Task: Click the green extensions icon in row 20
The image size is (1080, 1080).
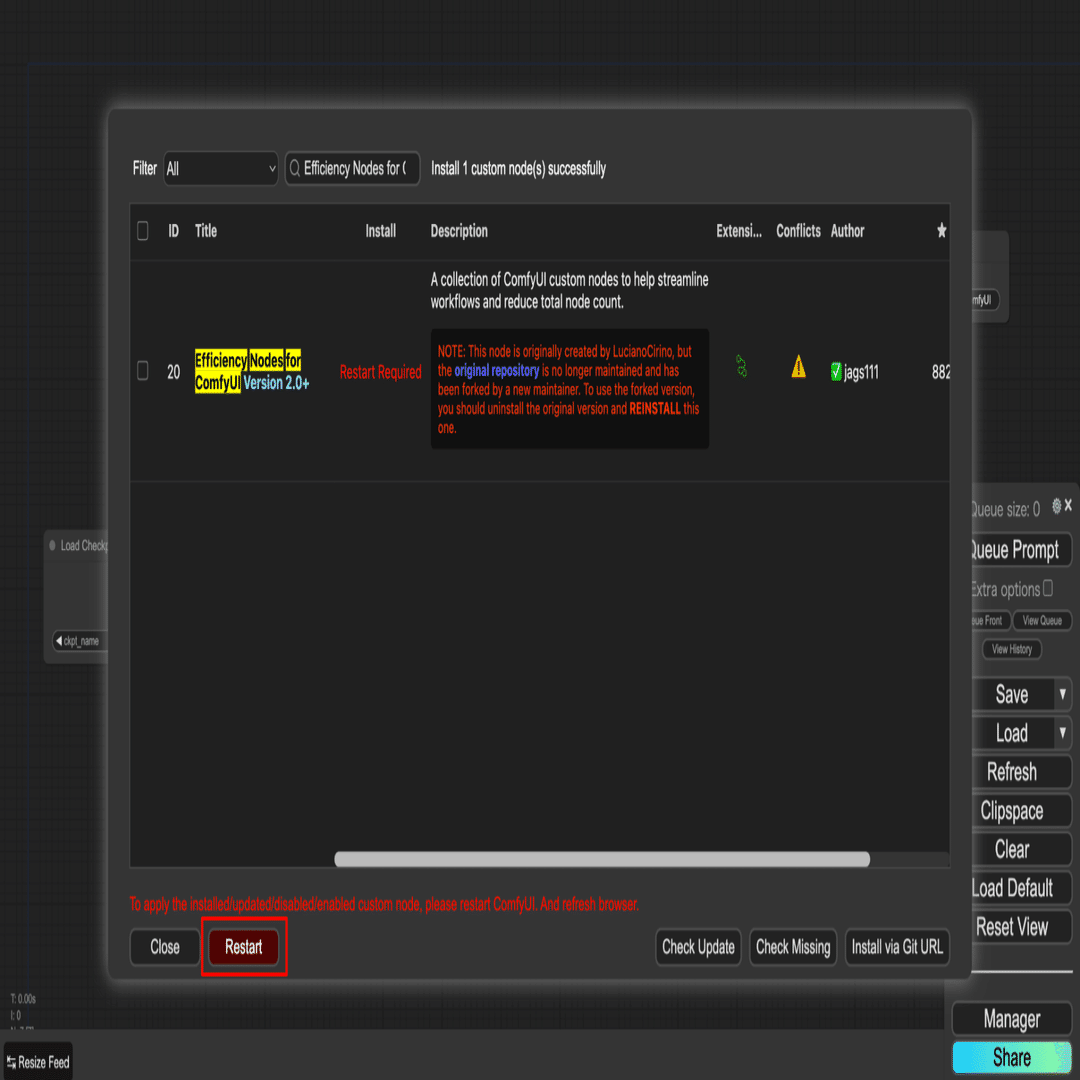Action: click(x=741, y=366)
